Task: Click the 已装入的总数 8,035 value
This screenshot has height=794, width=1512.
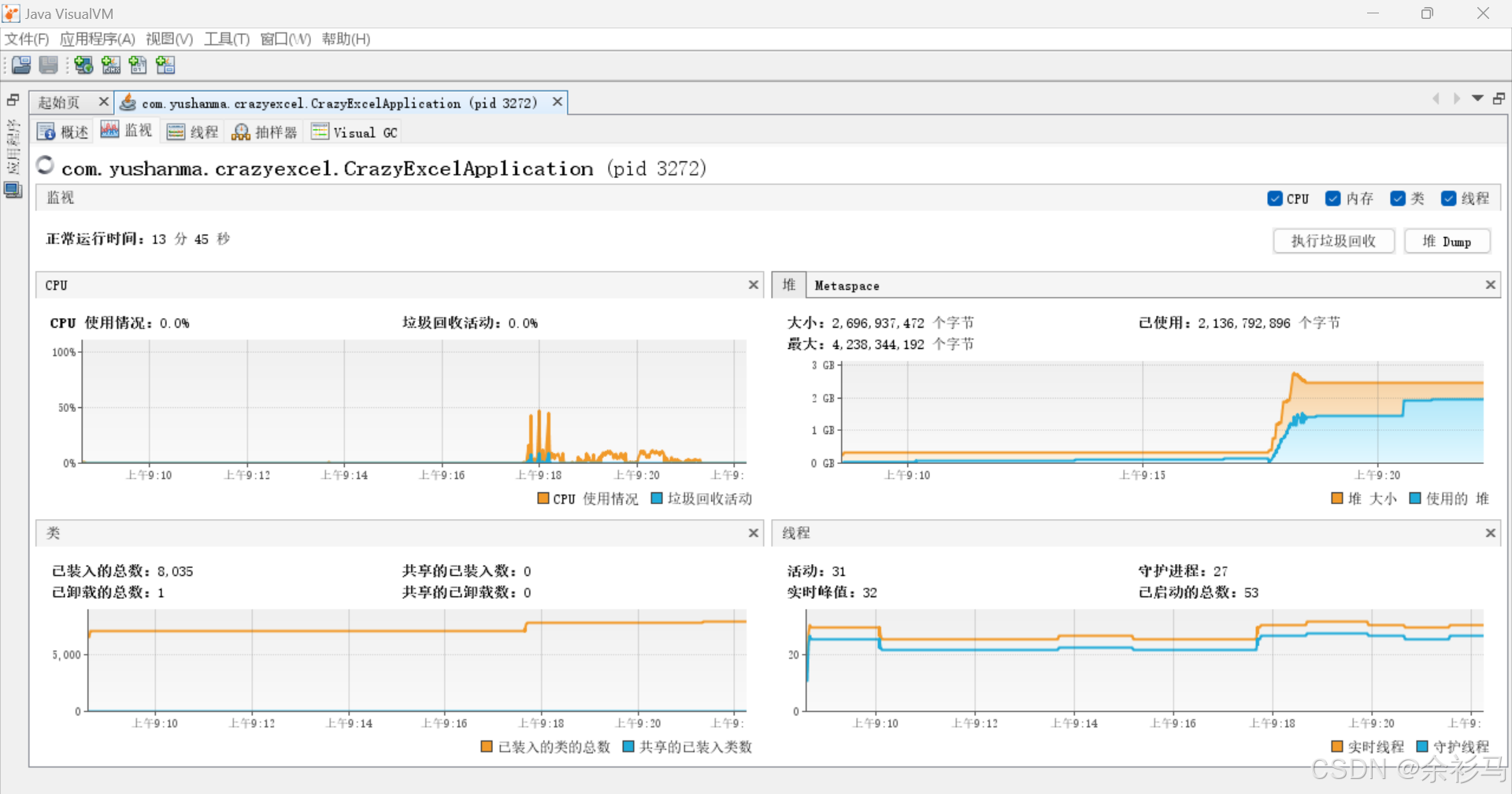Action: click(175, 571)
